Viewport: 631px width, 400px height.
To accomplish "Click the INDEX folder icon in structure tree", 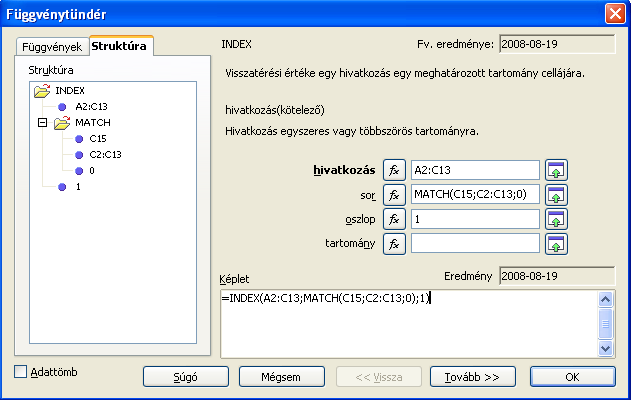I will [x=42, y=91].
